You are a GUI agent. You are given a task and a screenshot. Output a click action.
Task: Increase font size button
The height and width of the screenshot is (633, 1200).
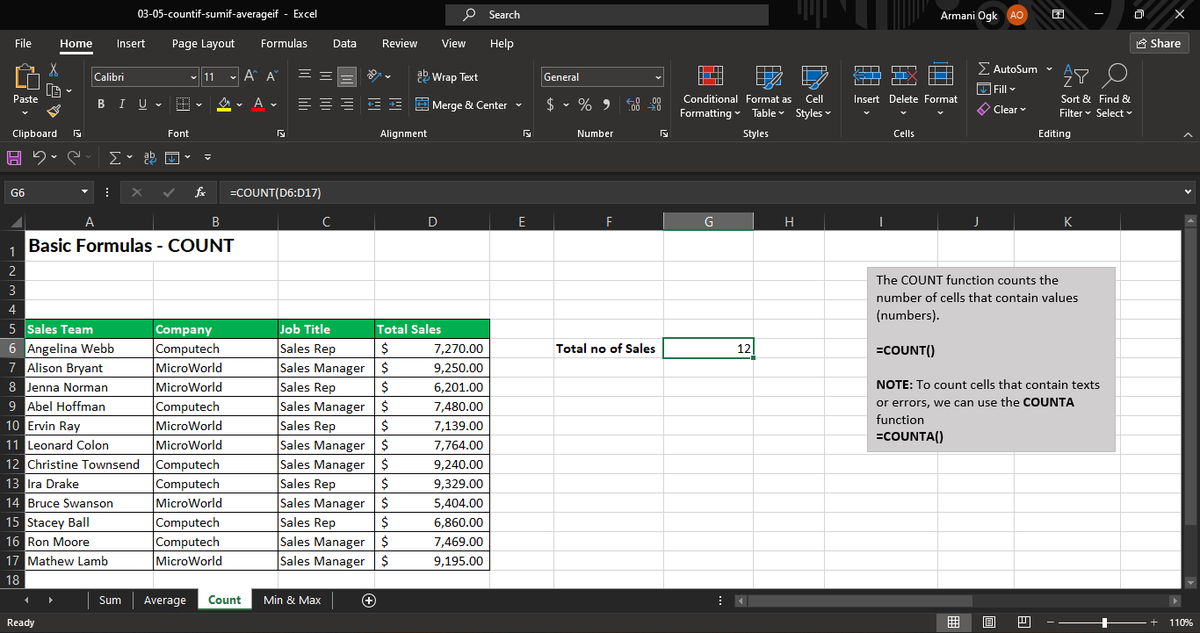(251, 77)
